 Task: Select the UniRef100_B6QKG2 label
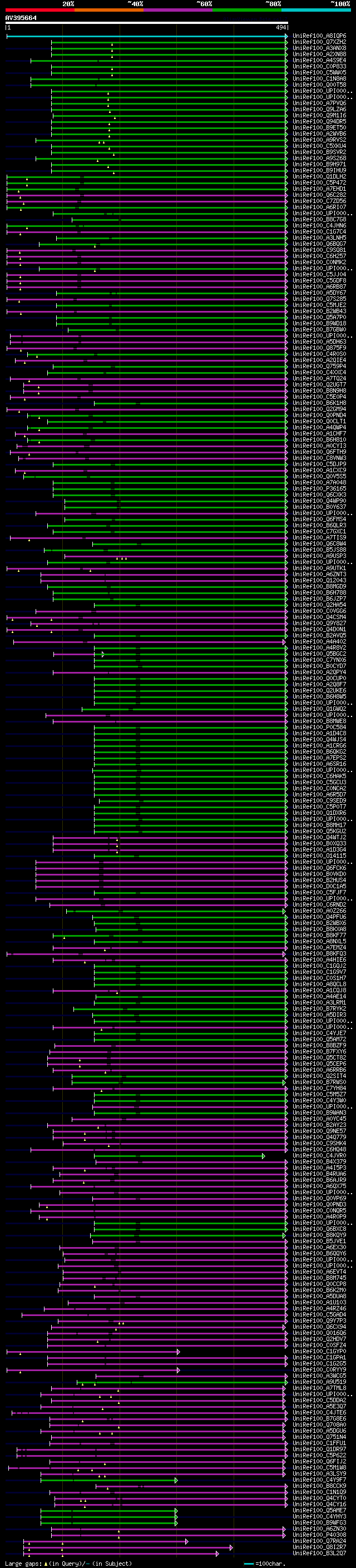(319, 752)
